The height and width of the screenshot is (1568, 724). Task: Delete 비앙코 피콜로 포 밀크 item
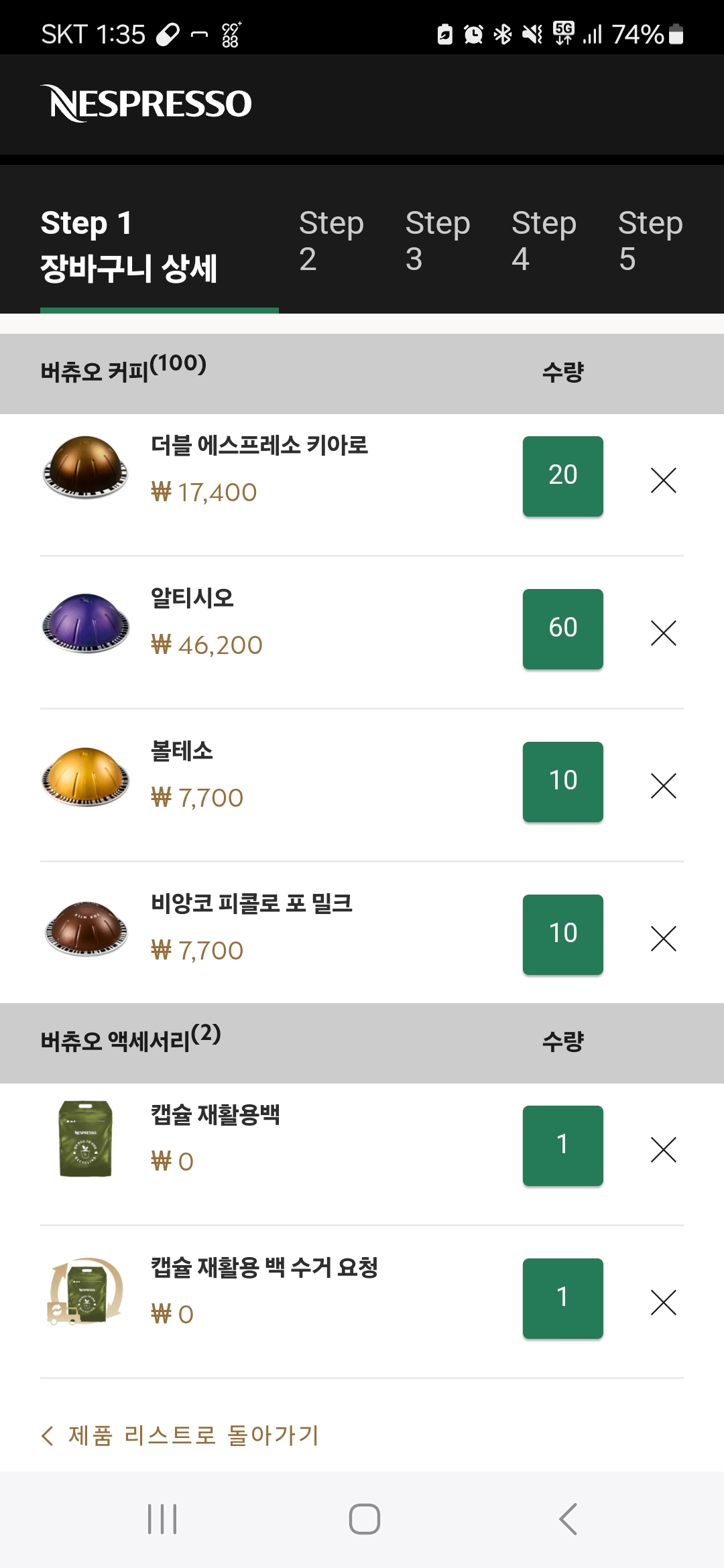[663, 938]
